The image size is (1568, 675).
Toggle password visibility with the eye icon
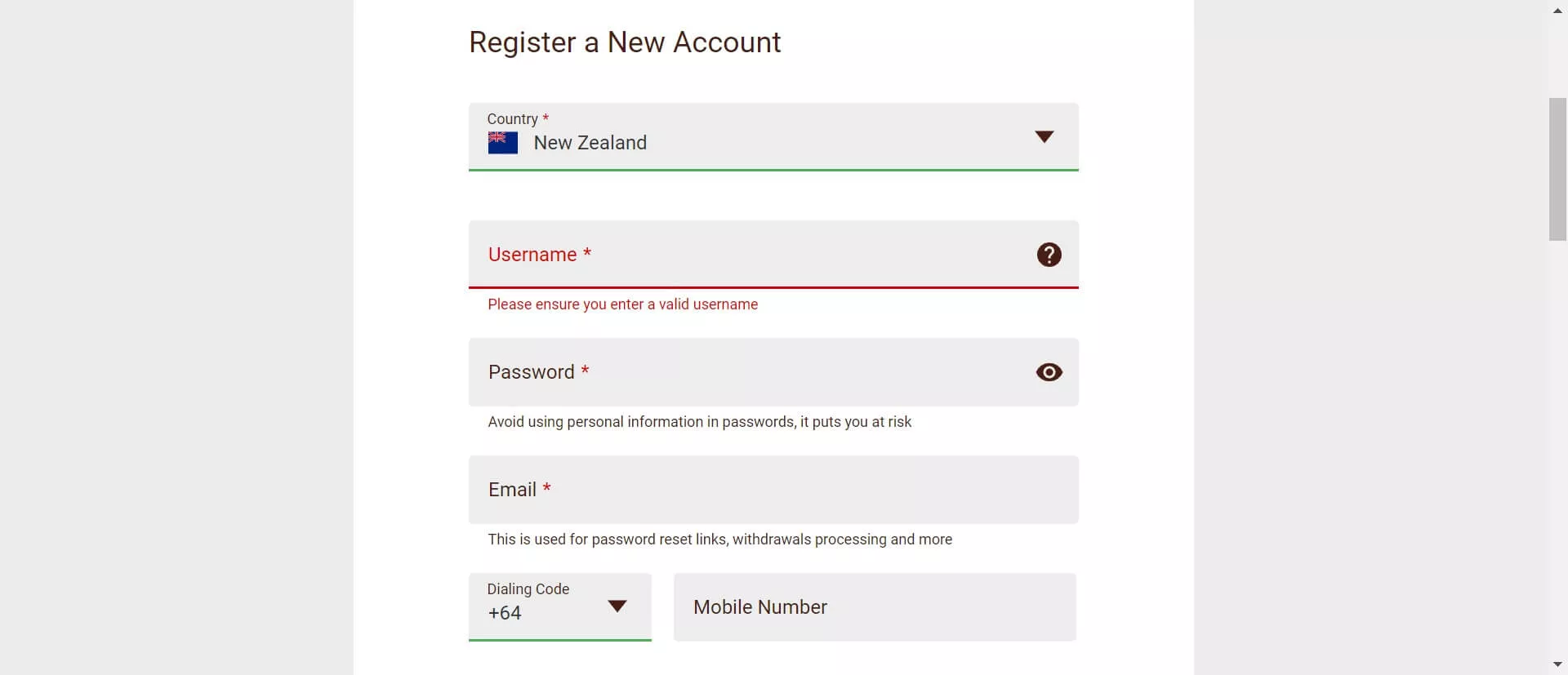1049,372
